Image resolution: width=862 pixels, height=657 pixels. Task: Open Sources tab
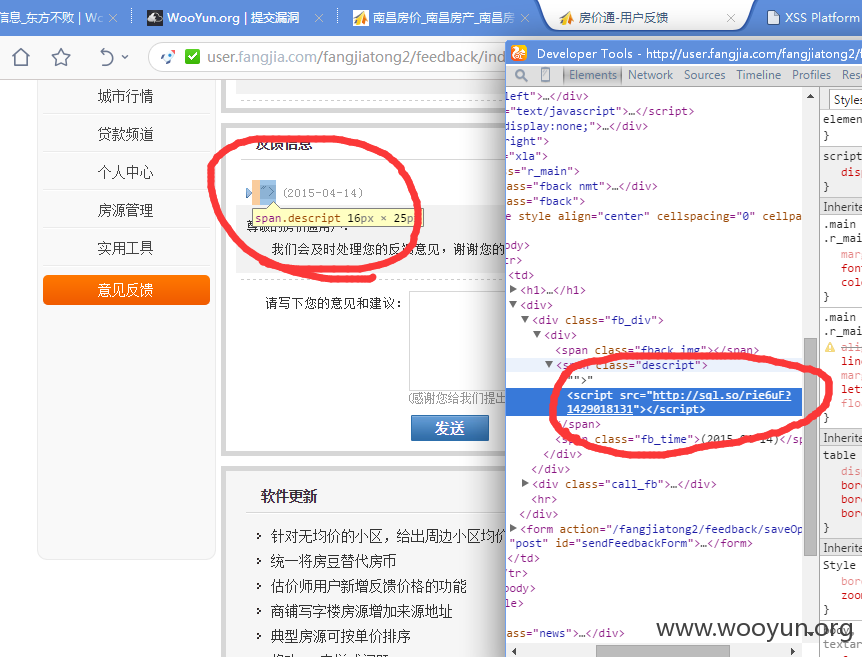click(704, 75)
